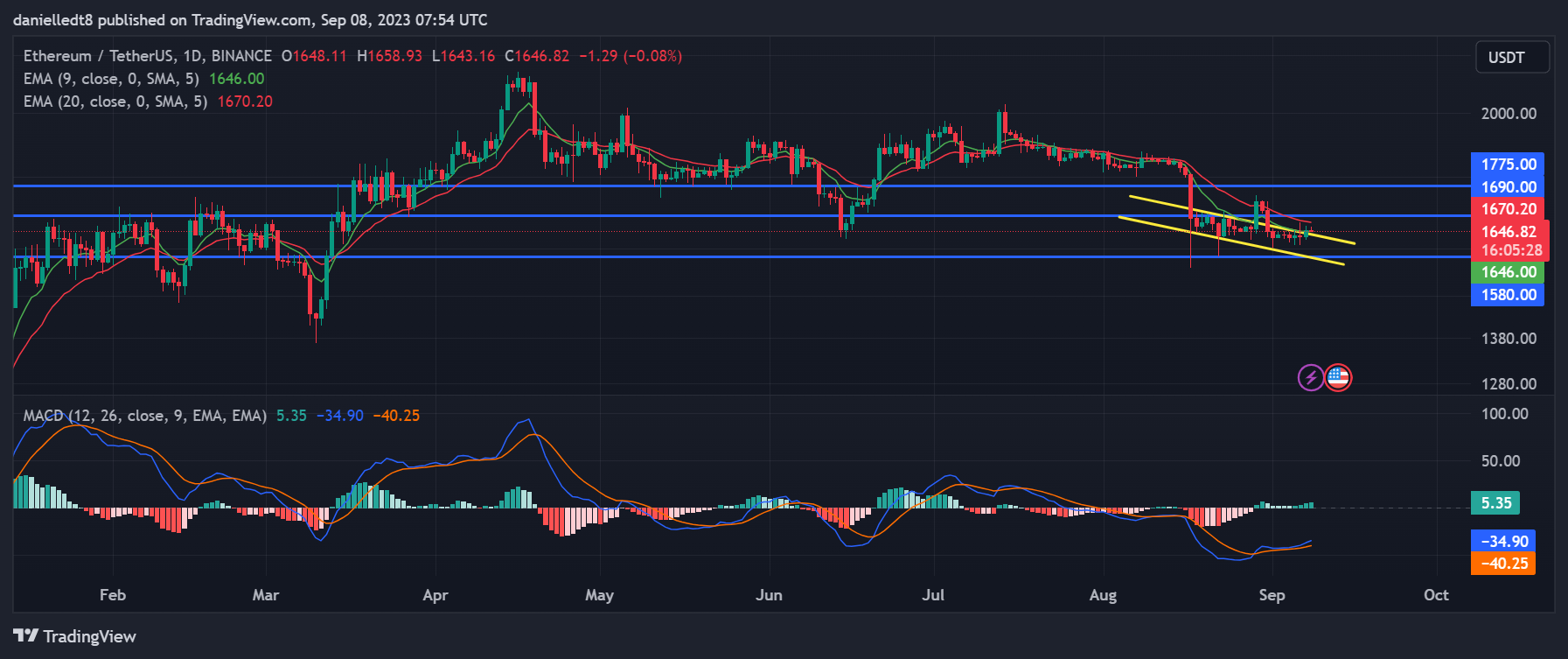
Task: Click the red 1670.20 EMA price label
Action: (x=1508, y=209)
